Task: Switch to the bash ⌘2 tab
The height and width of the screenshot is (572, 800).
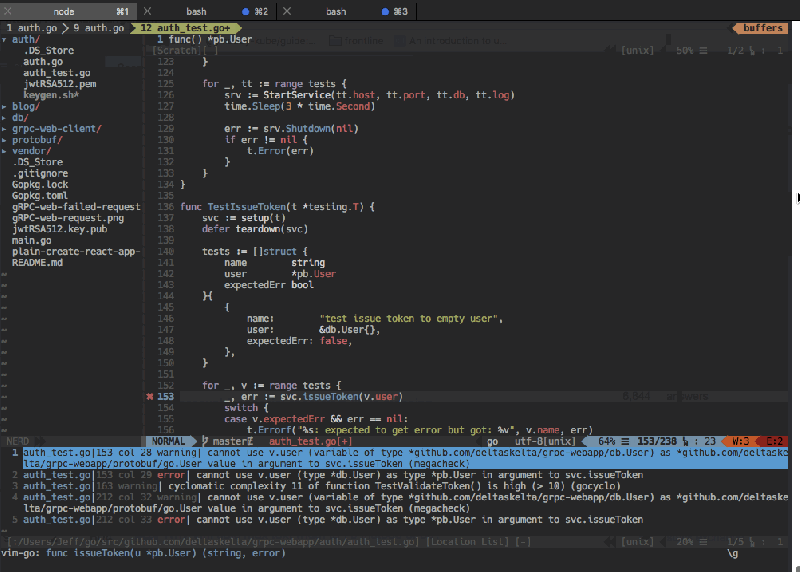Action: point(208,11)
